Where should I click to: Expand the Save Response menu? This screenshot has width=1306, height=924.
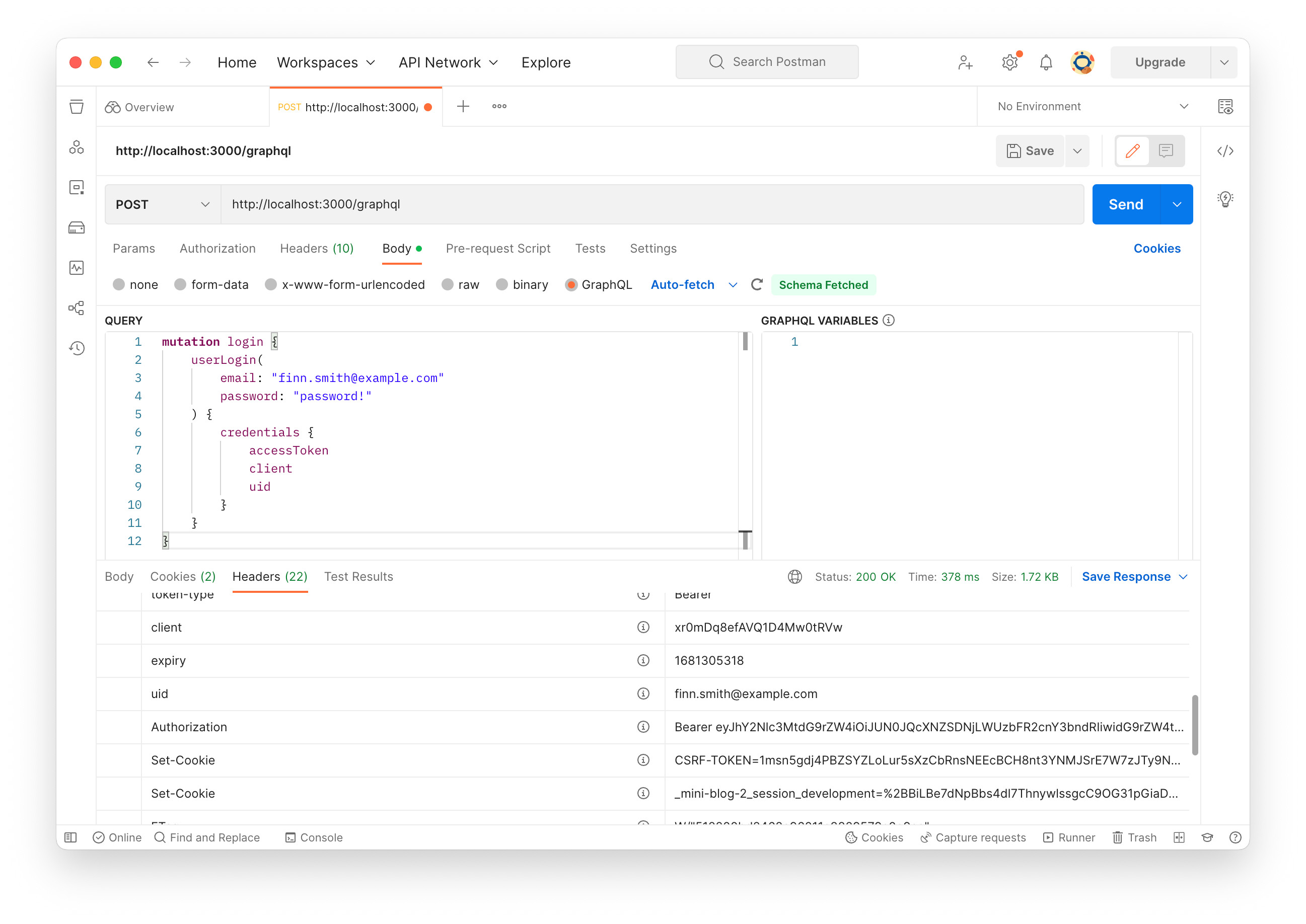click(1134, 576)
